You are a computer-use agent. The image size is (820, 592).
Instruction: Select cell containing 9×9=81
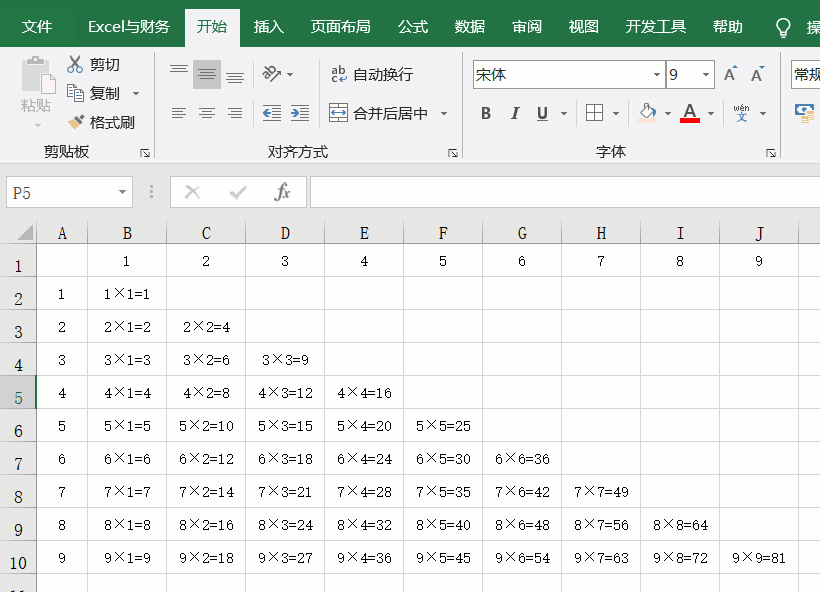[759, 558]
